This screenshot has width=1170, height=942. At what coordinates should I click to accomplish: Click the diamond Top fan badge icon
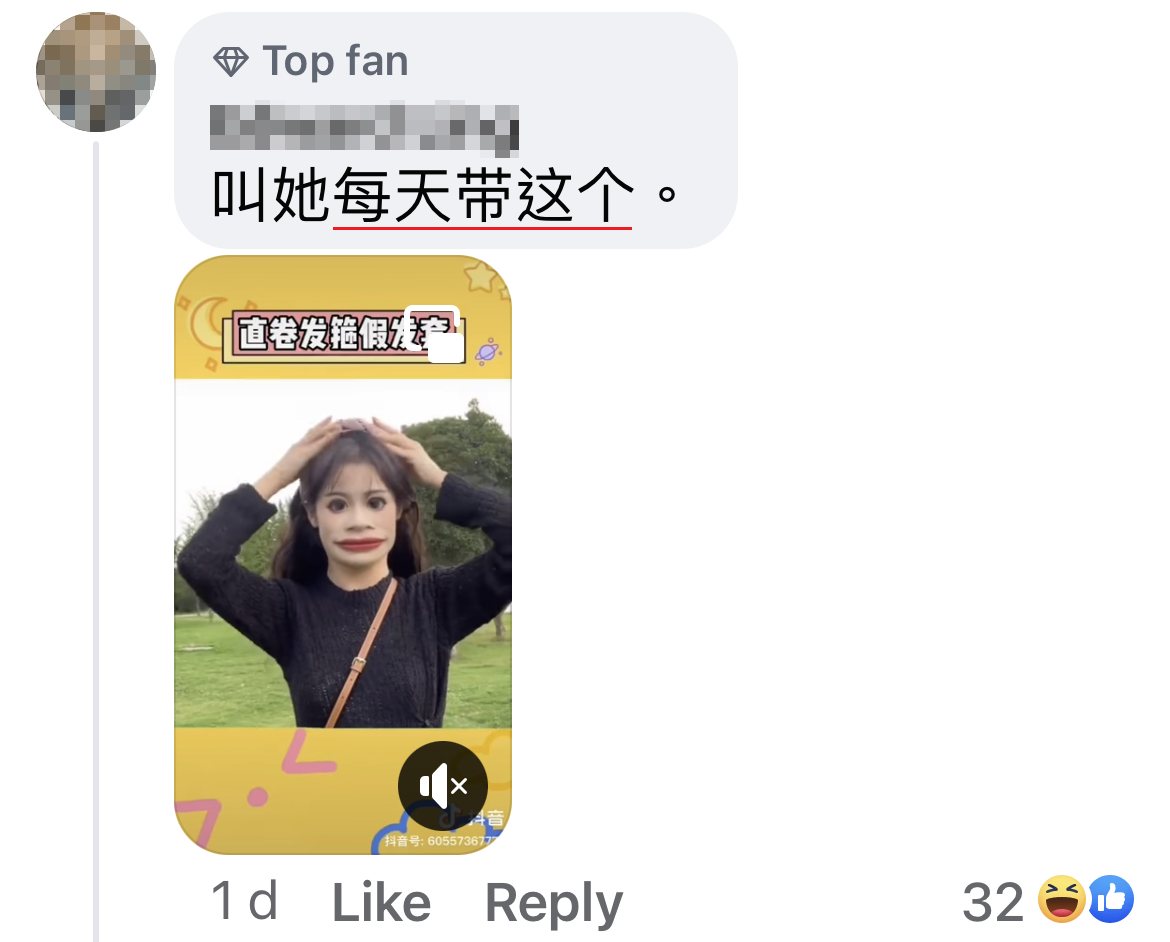pos(231,61)
